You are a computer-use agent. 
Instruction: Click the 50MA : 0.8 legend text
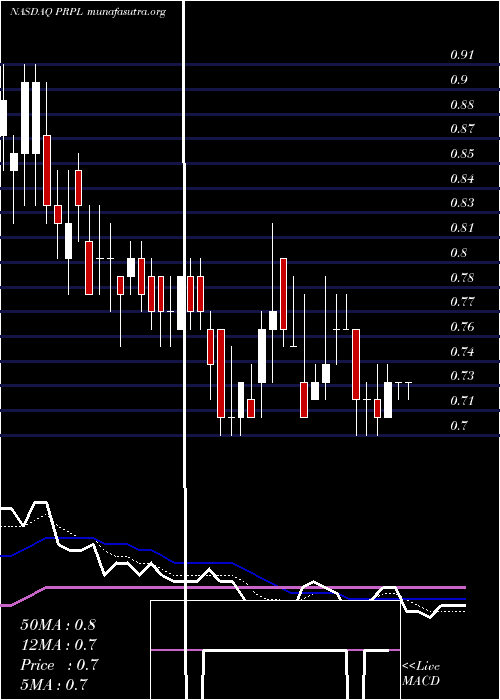point(58,625)
